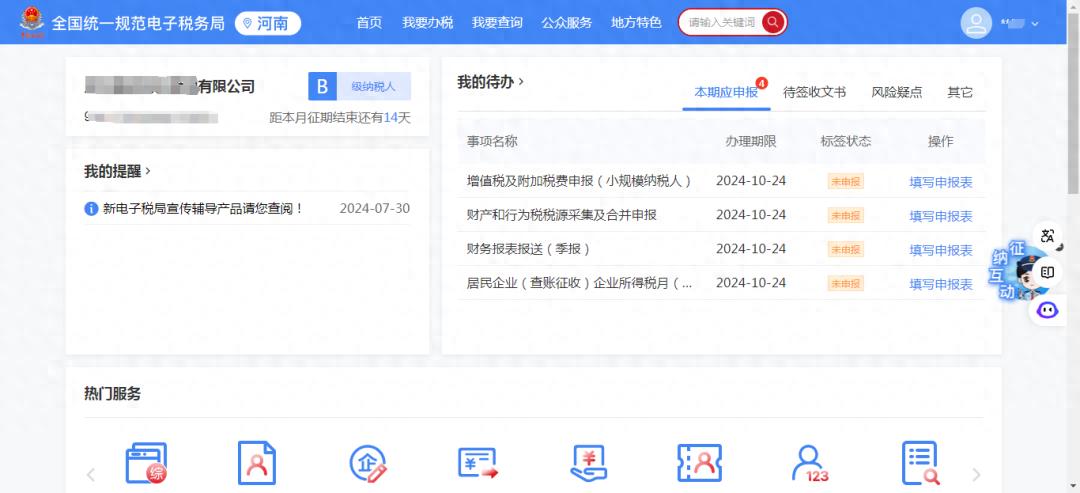Click the 未申报 tag in 增值税 row
The width and height of the screenshot is (1080, 493).
[846, 181]
